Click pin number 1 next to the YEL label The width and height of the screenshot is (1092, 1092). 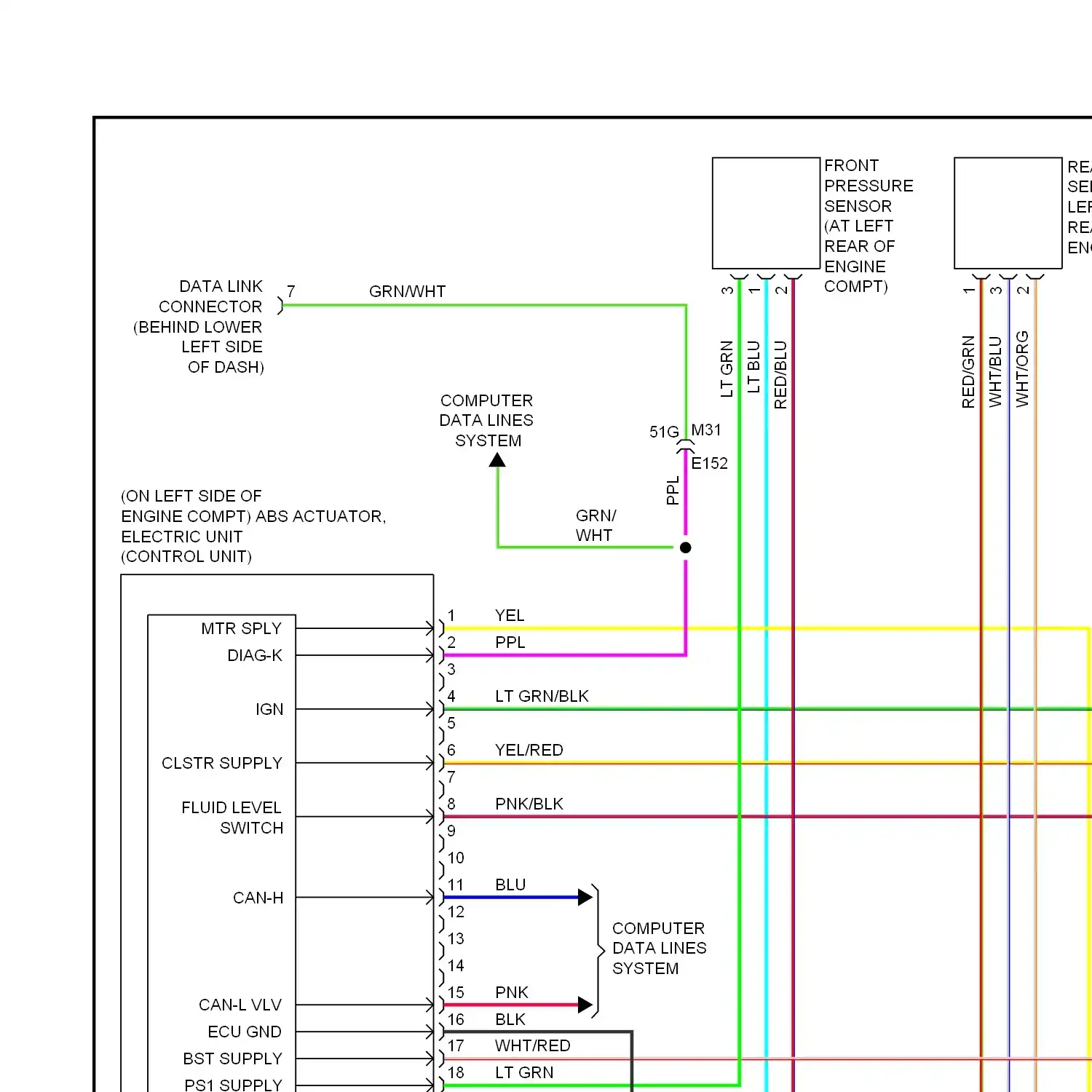coord(451,615)
